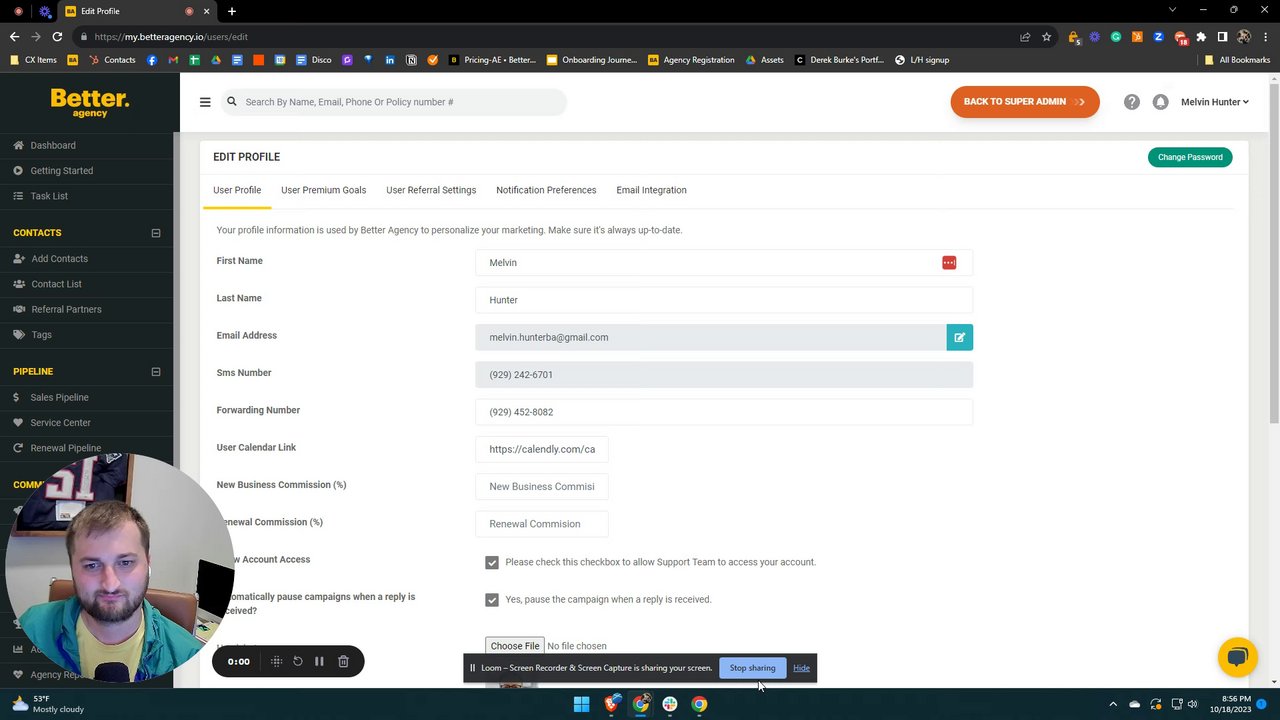Open the Melvin Hunter user dropdown

point(1214,102)
